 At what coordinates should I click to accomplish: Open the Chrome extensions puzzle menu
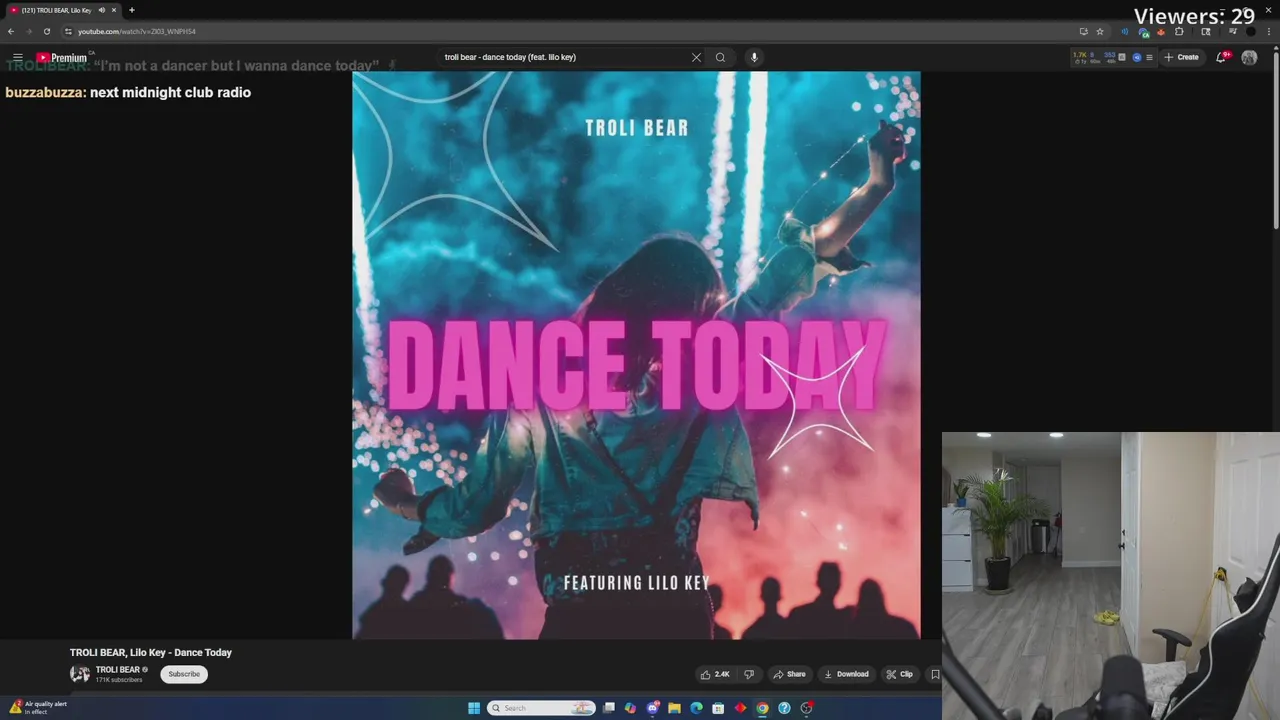1179,31
